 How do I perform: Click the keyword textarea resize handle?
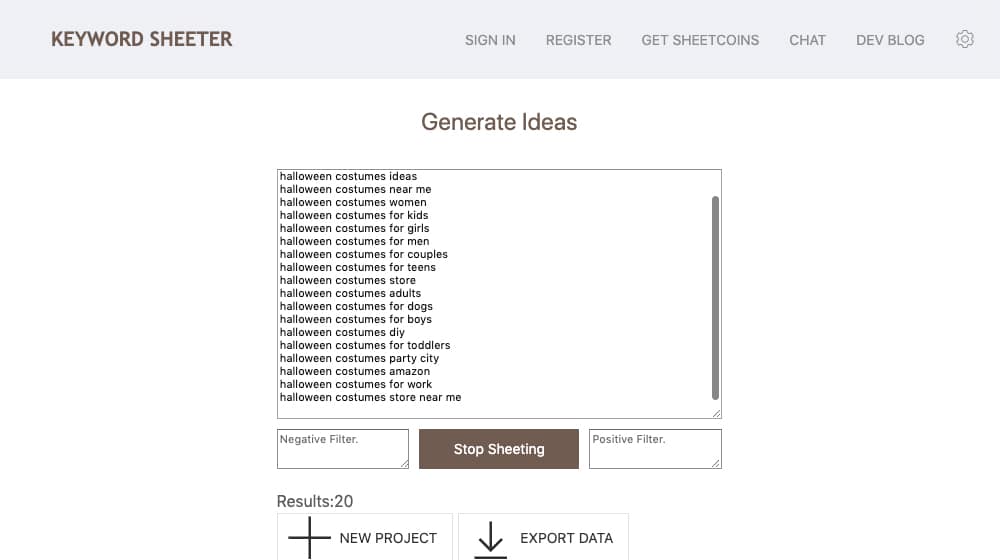[x=716, y=413]
